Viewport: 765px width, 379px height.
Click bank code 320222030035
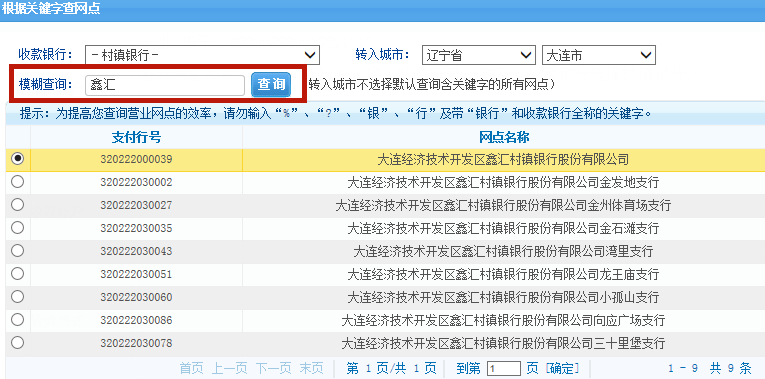click(137, 228)
